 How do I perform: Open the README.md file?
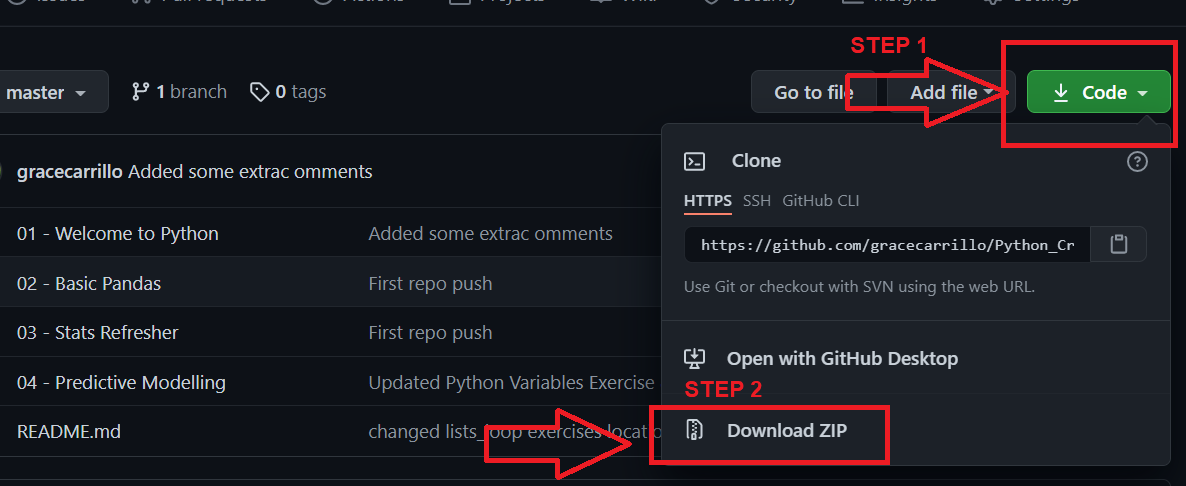(x=69, y=432)
